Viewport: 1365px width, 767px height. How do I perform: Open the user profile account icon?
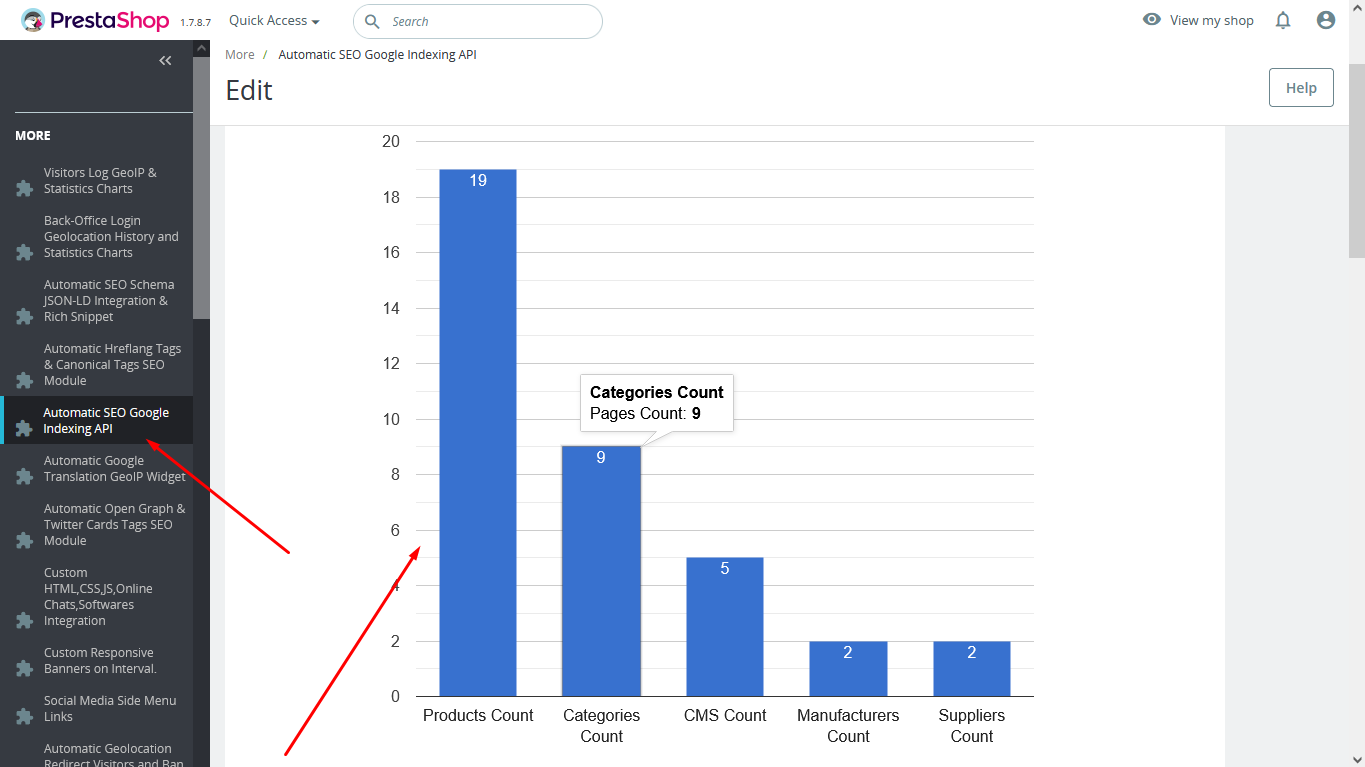tap(1326, 20)
